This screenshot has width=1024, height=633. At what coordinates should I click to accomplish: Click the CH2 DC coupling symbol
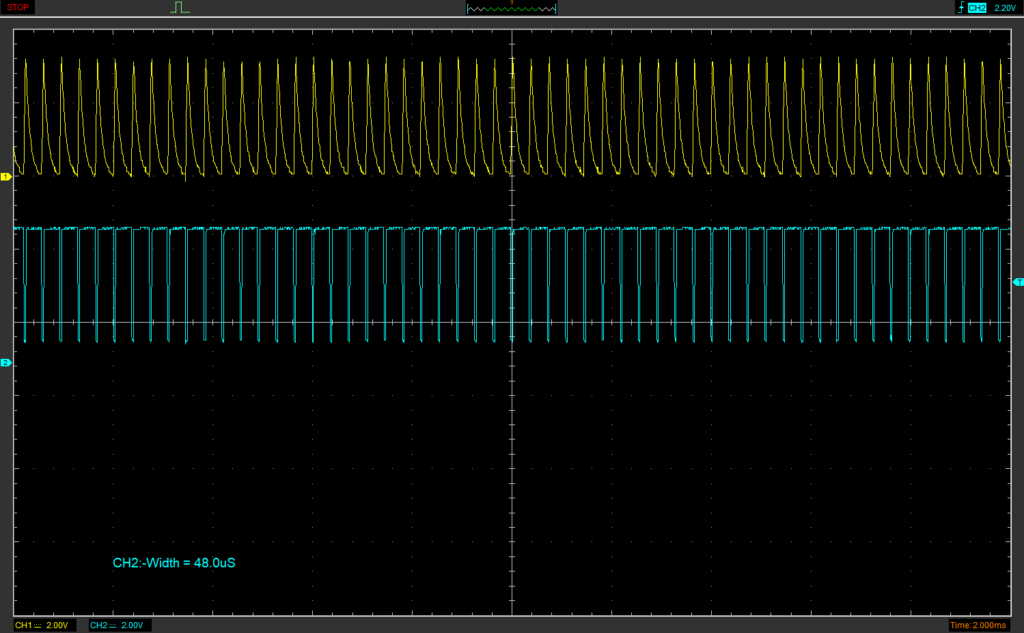pyautogui.click(x=112, y=625)
